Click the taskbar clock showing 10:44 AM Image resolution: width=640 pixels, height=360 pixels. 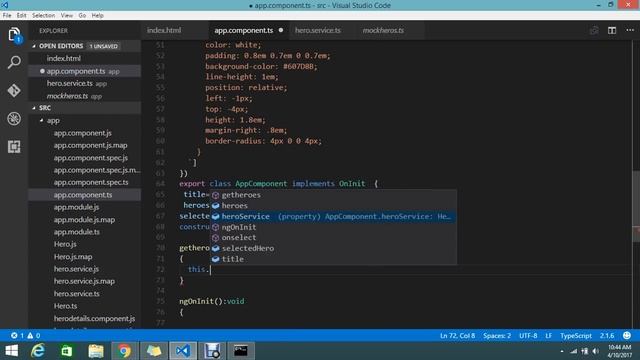[620, 351]
